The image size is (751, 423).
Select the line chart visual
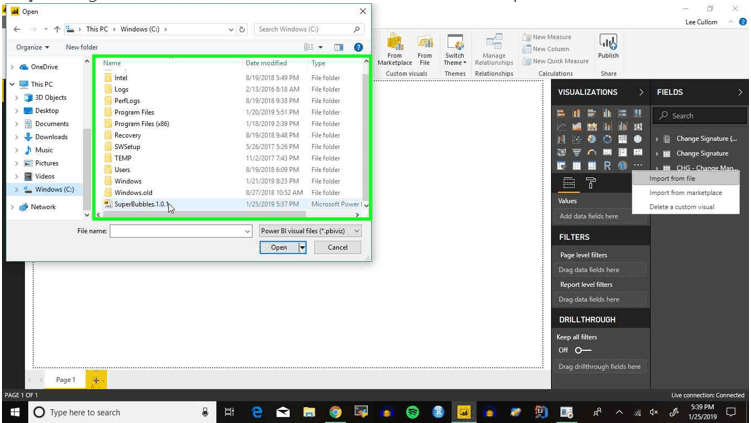pyautogui.click(x=561, y=126)
